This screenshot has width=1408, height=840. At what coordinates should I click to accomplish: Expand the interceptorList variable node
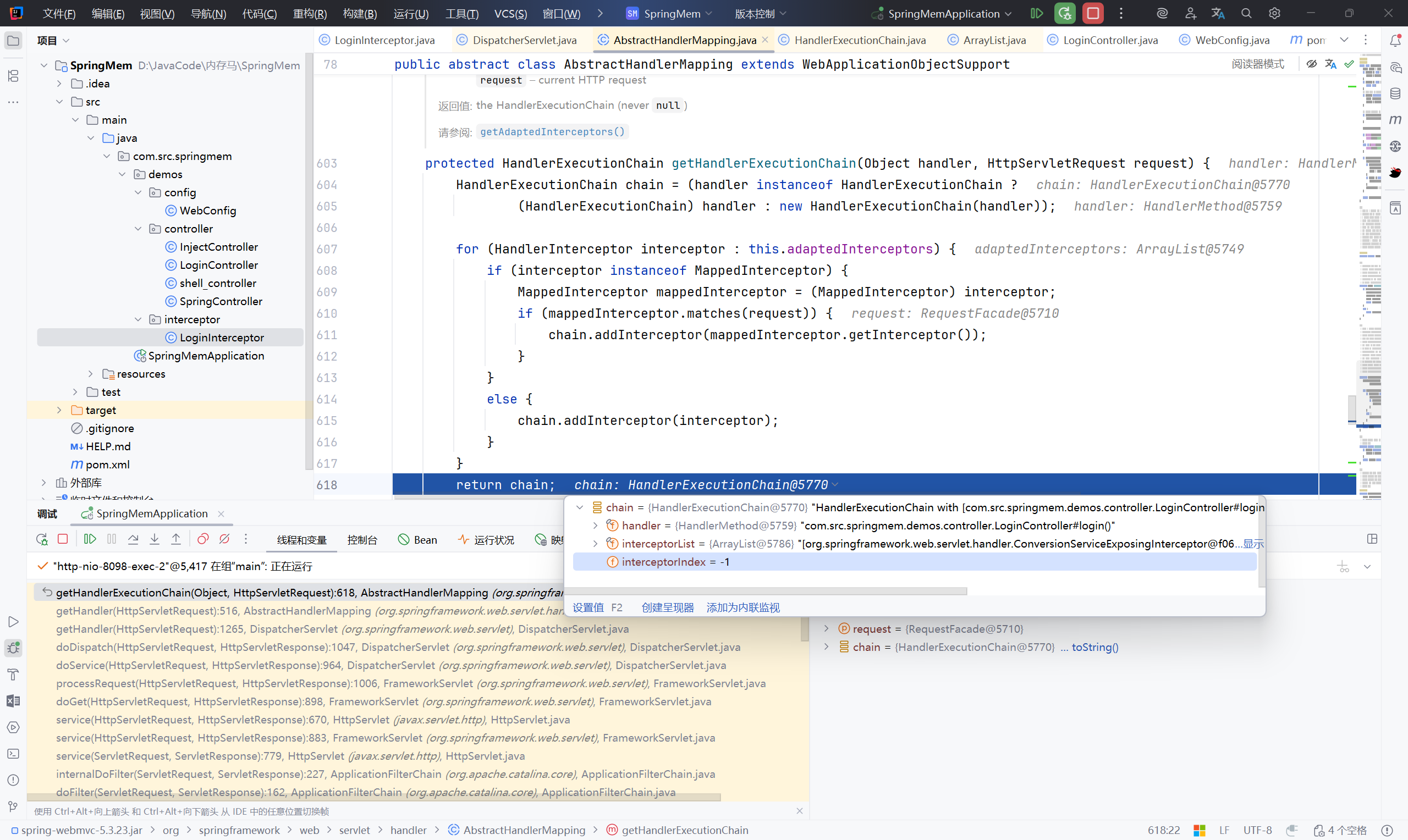[x=595, y=543]
